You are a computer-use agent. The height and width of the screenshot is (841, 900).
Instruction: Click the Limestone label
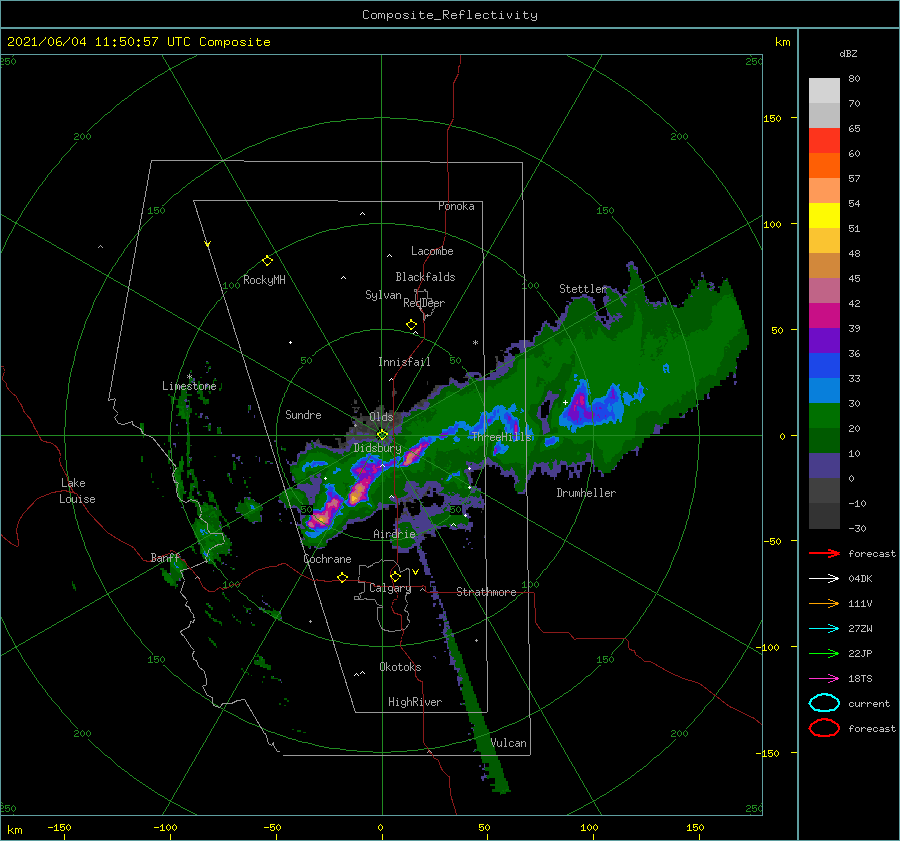coord(189,386)
